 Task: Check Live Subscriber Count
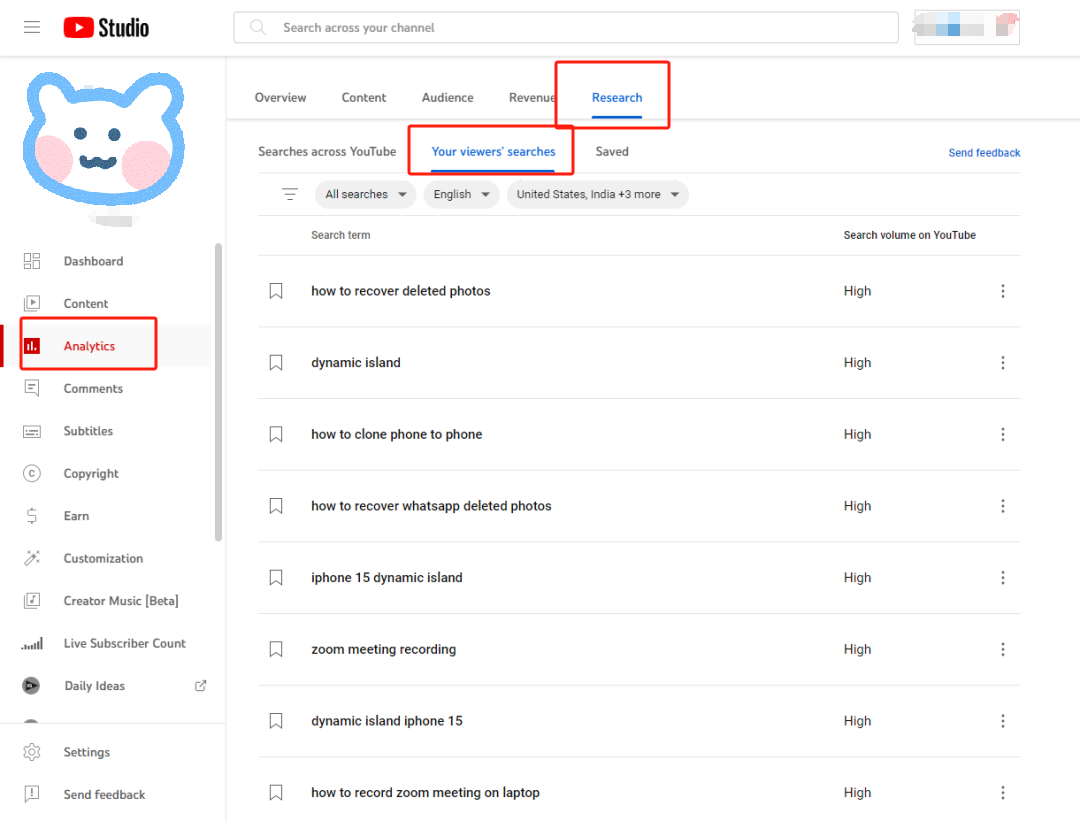[125, 643]
